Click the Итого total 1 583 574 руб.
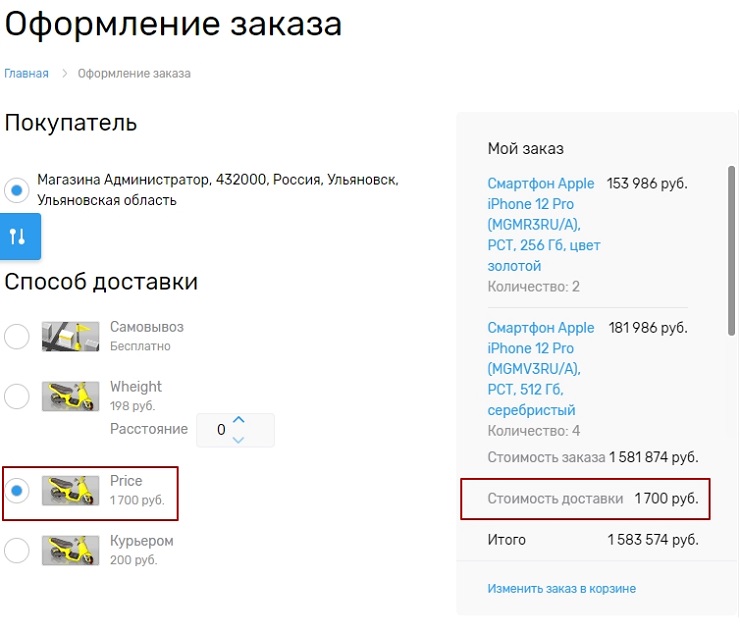Image resolution: width=740 pixels, height=632 pixels. coord(653,539)
